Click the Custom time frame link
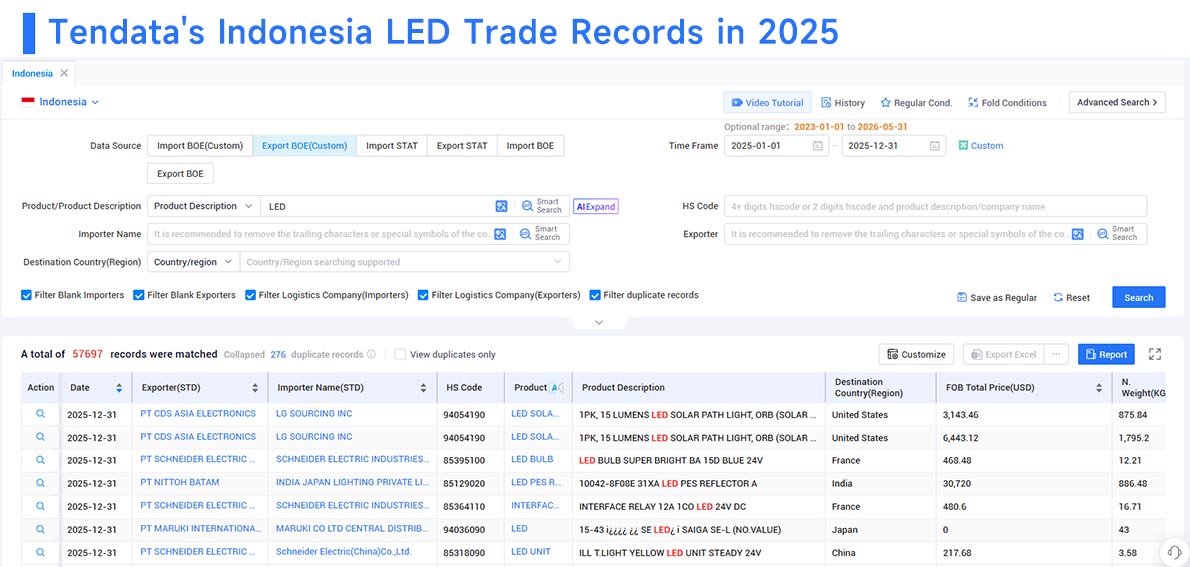Screen dimensions: 1190x567 coord(981,146)
